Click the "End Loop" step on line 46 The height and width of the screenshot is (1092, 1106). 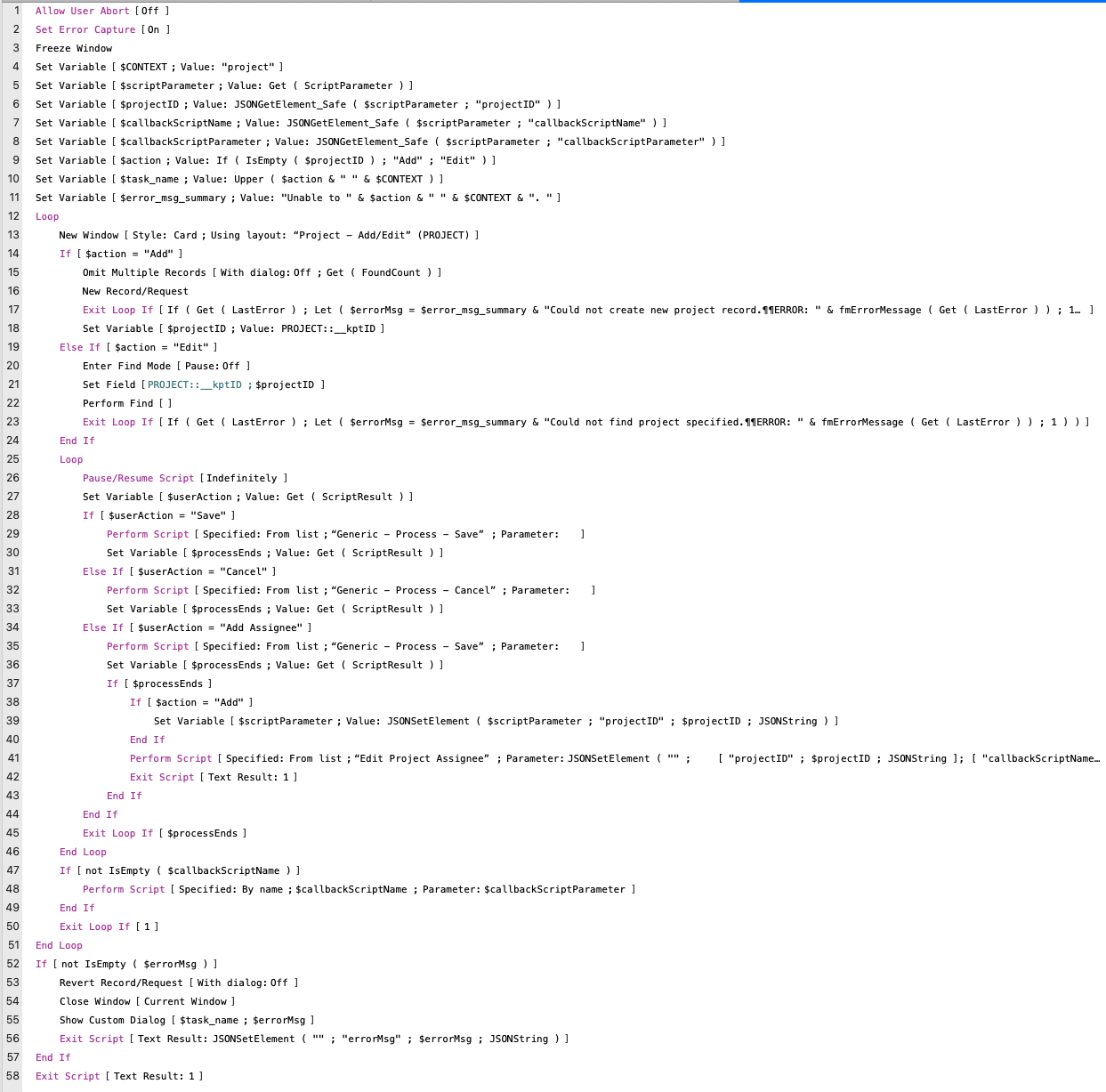click(x=83, y=852)
